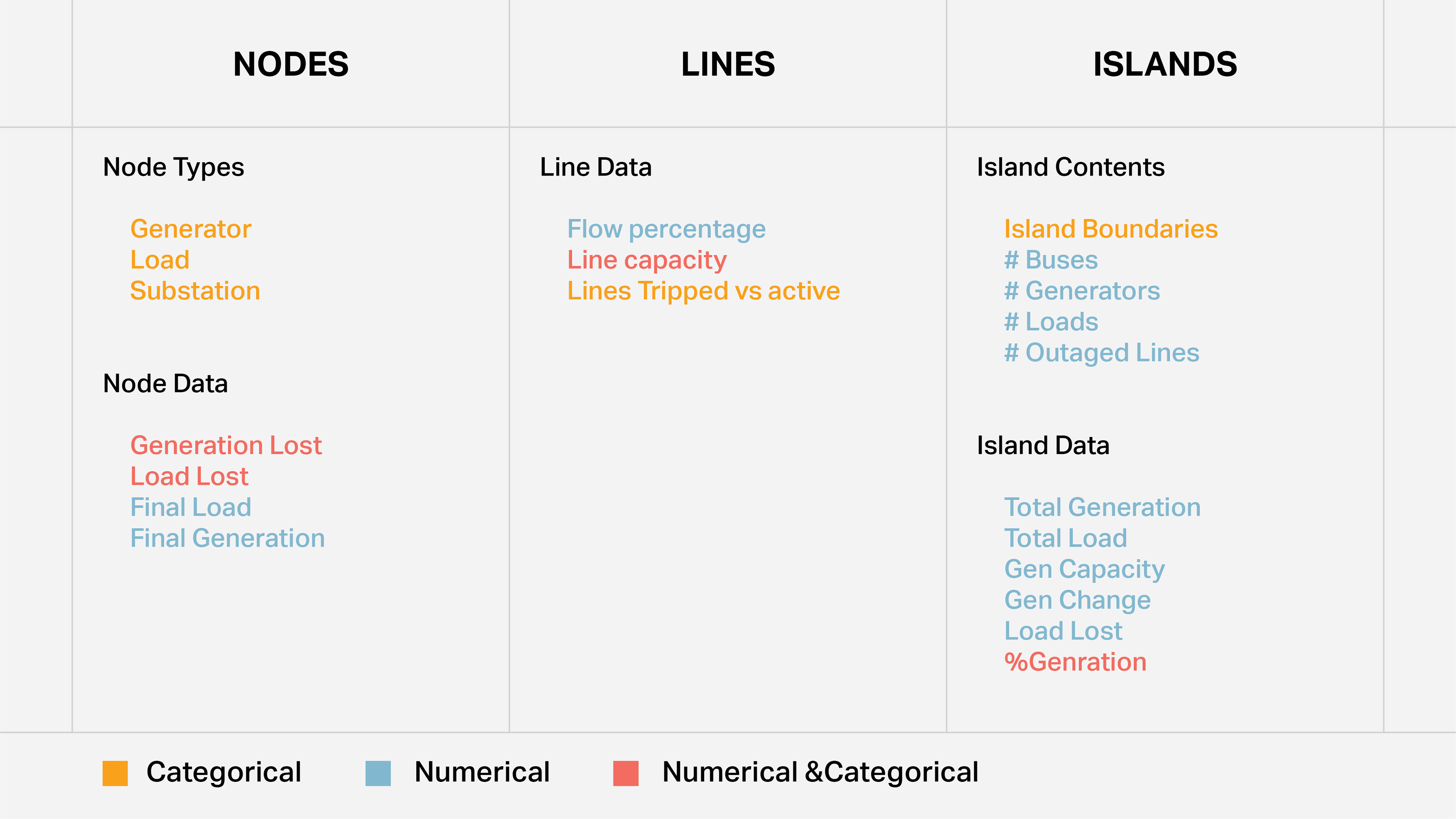Select the LINES column header

[728, 64]
